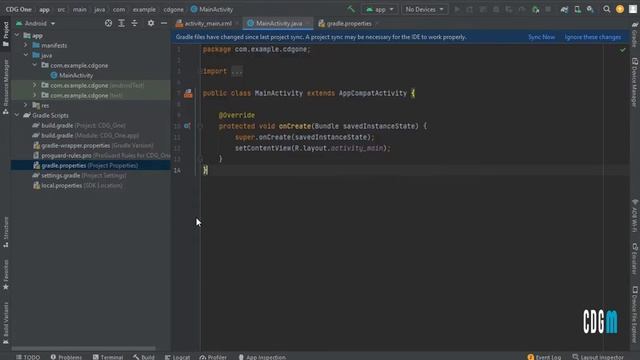The image size is (640, 360).
Task: Fold the onCreate method body
Action: point(200,126)
